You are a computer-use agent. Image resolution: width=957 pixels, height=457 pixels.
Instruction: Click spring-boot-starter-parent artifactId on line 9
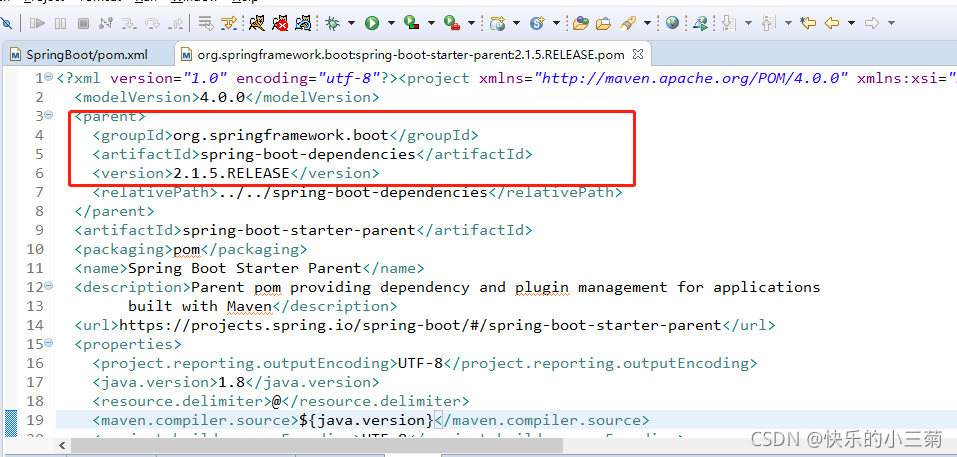pyautogui.click(x=299, y=230)
